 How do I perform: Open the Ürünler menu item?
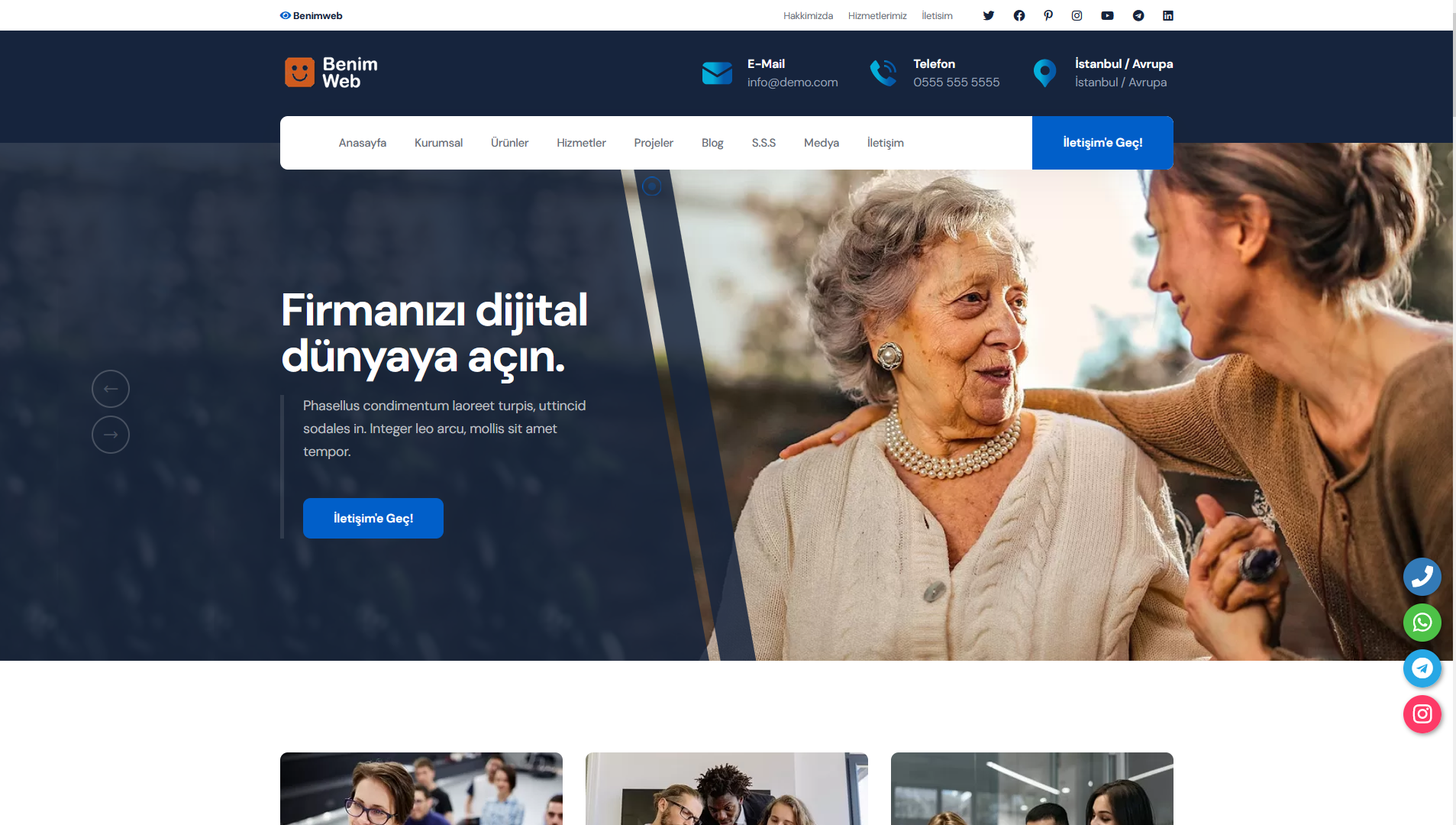(x=509, y=143)
